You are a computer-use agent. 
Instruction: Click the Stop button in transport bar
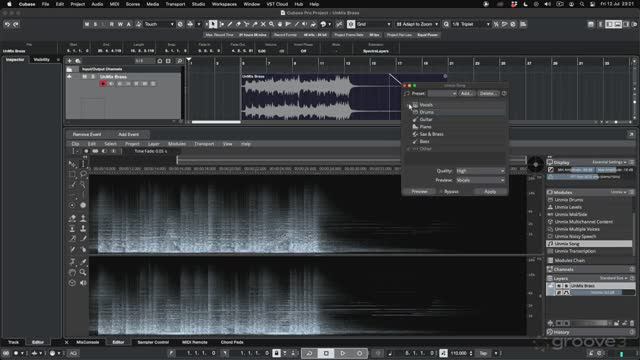[x=326, y=353]
